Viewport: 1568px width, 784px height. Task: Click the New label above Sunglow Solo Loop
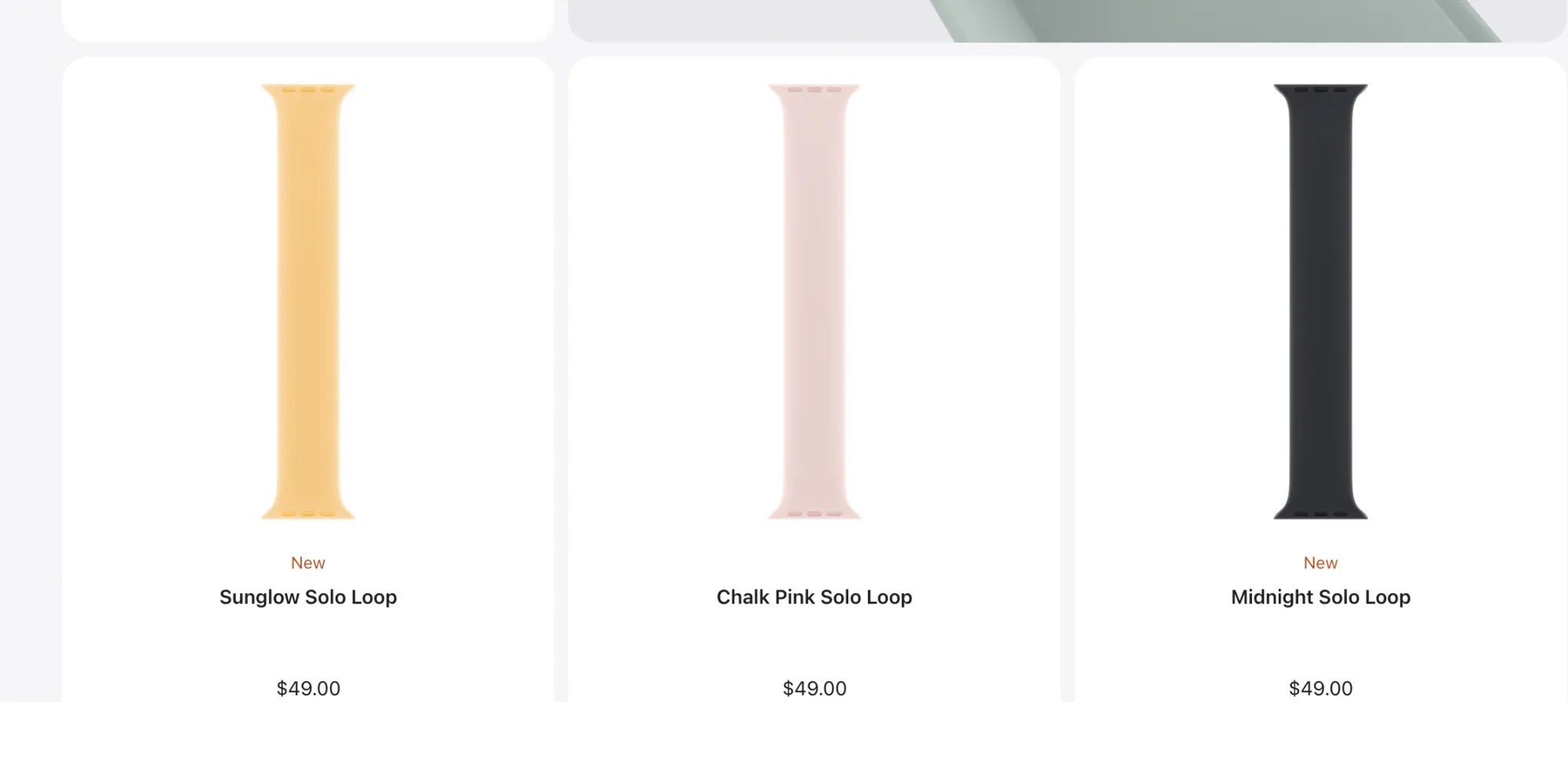pos(308,563)
